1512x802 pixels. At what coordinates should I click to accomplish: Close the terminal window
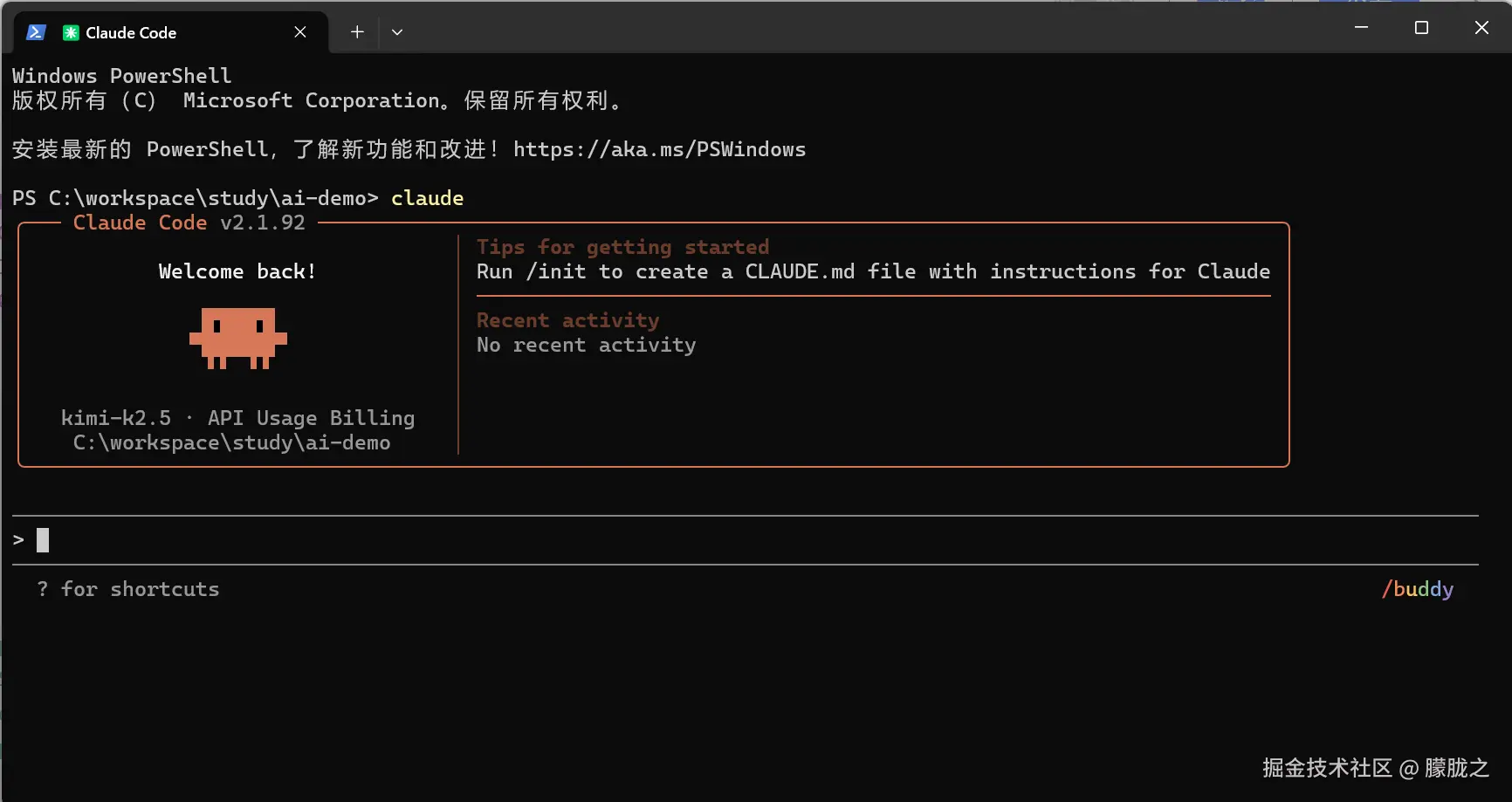coord(1481,28)
